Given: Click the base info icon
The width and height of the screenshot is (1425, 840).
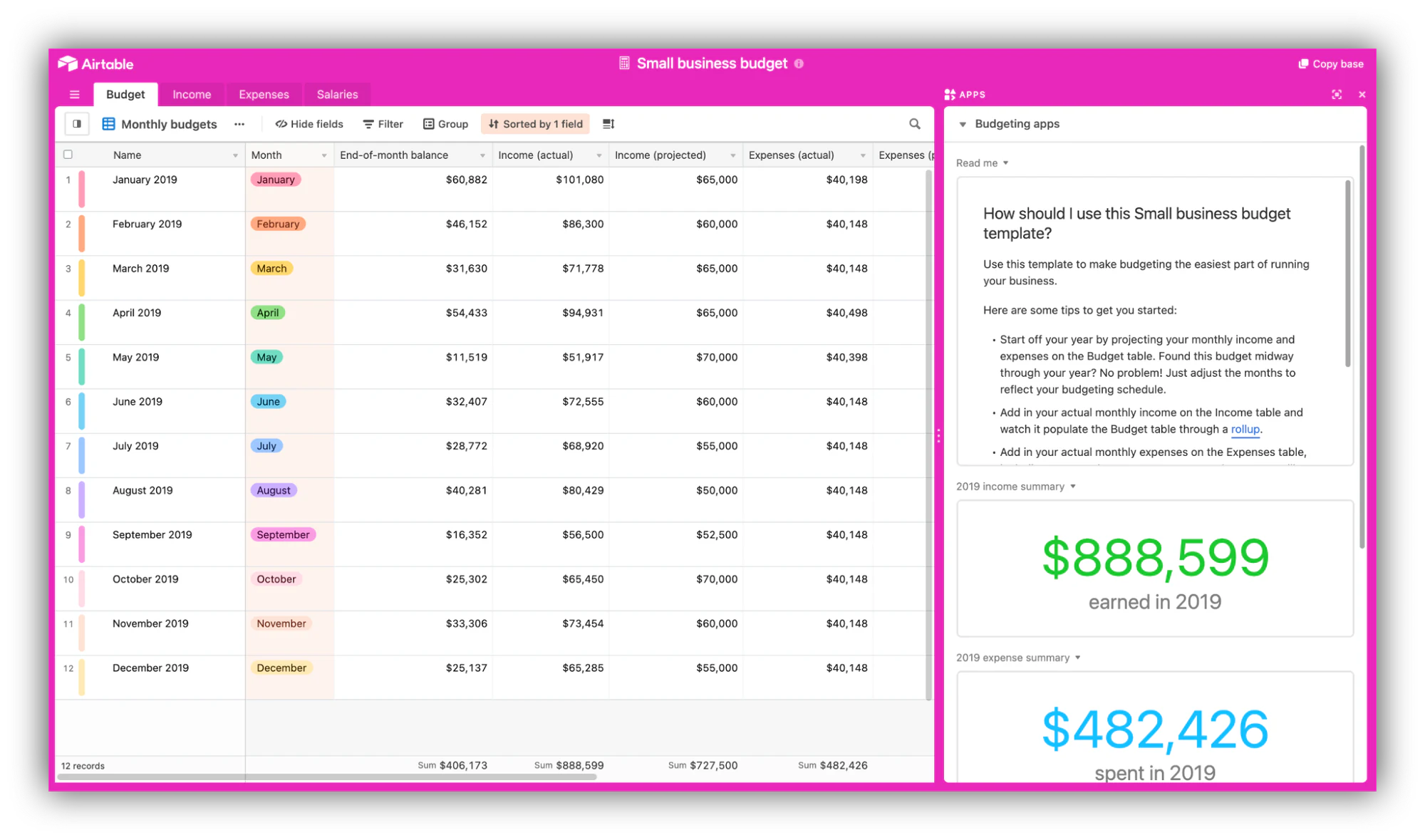Looking at the screenshot, I should coord(799,63).
